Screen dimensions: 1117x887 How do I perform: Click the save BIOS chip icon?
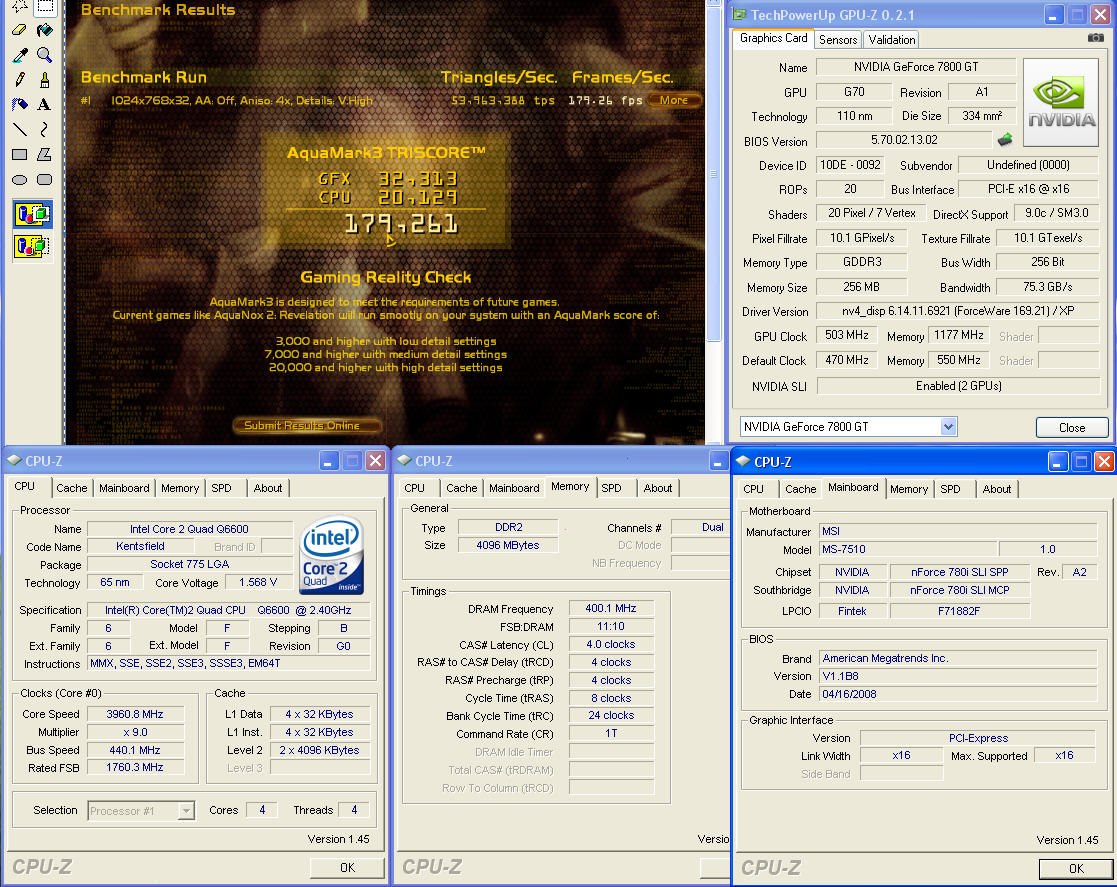click(1005, 140)
